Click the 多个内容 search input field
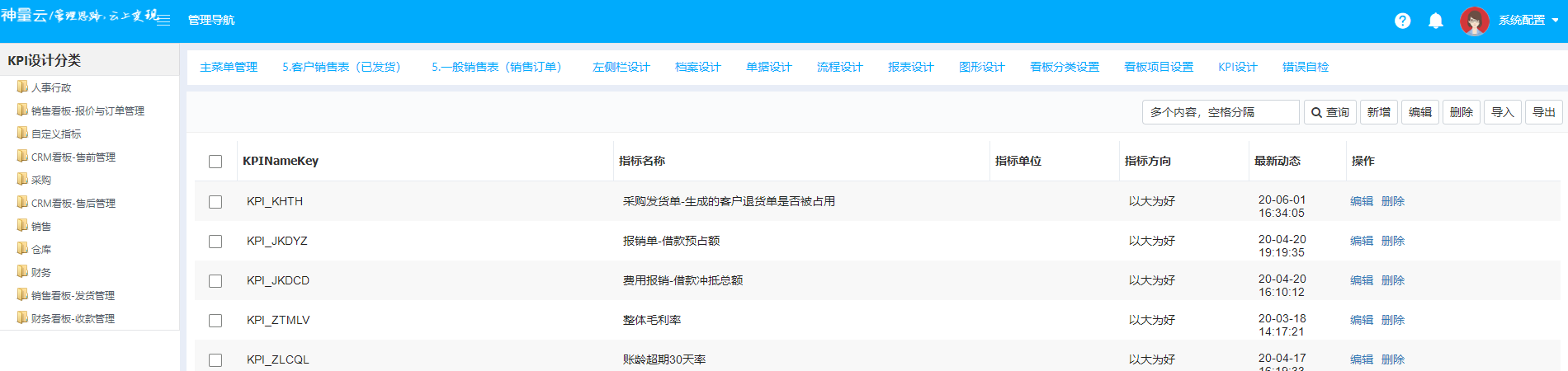1568x371 pixels. pos(1220,112)
